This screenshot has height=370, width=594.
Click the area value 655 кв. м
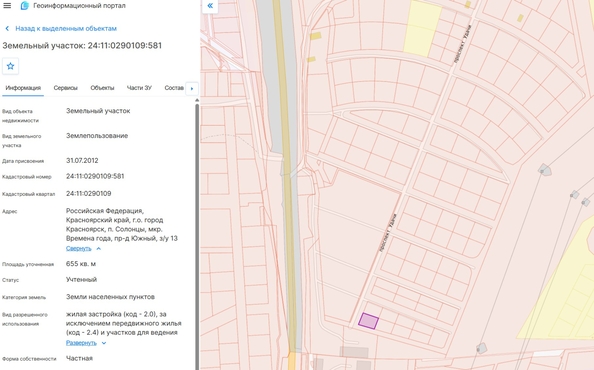click(81, 264)
